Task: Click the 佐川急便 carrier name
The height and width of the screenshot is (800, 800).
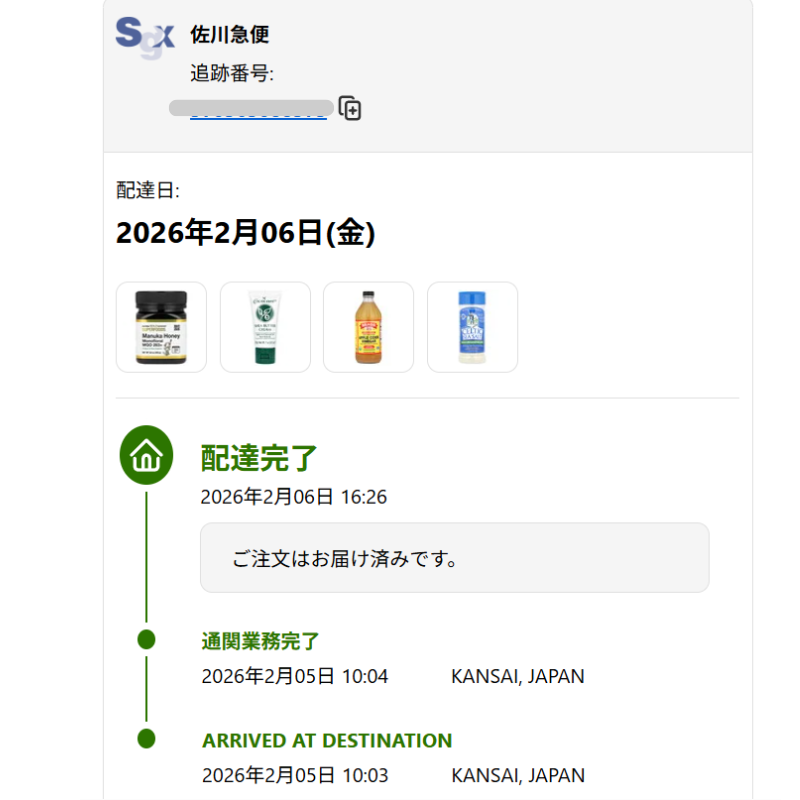Action: 230,35
